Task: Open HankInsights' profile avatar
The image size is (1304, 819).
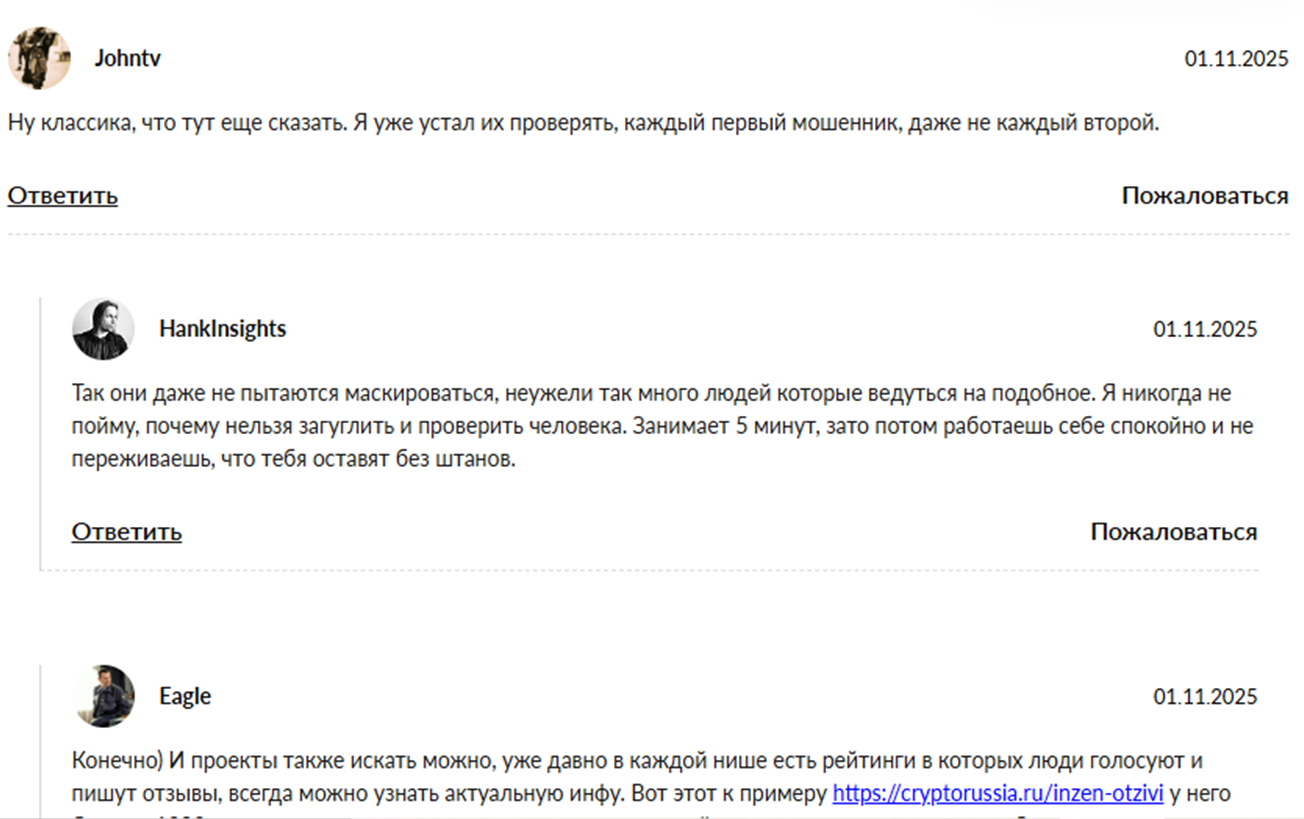Action: tap(103, 329)
